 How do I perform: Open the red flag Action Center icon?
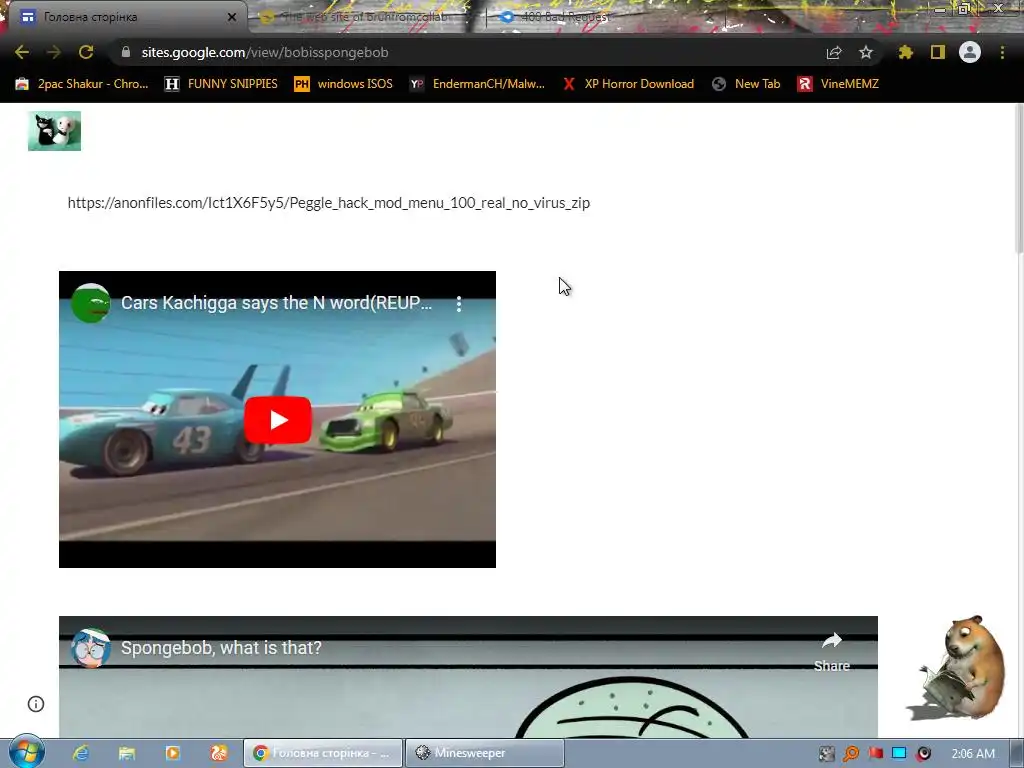click(x=875, y=754)
